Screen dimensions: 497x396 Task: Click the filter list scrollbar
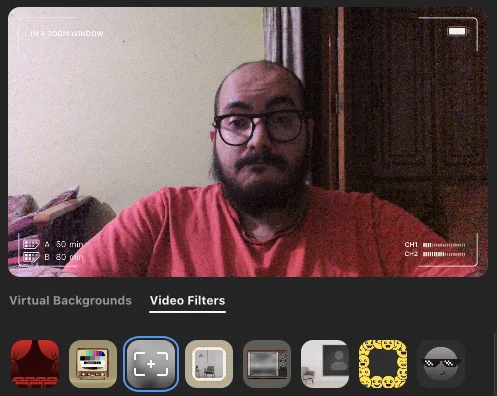[495, 363]
